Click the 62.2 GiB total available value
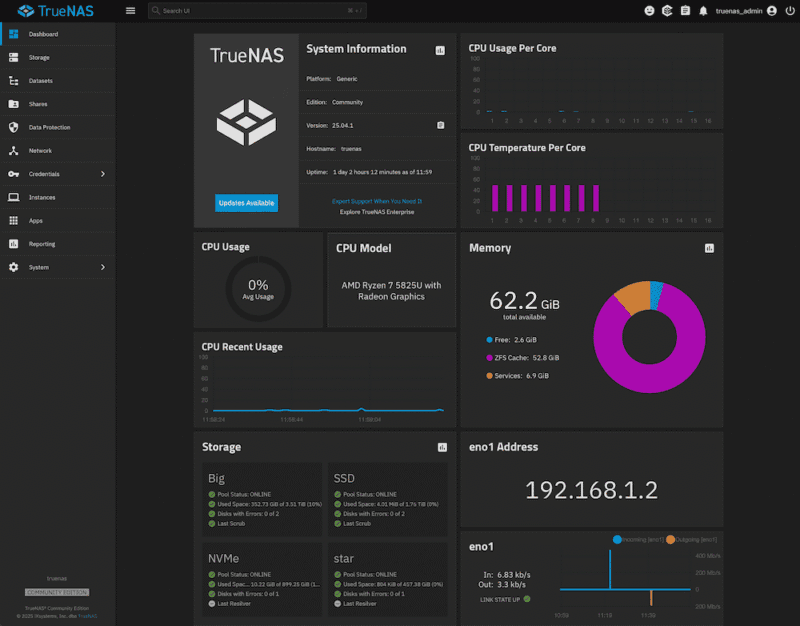The image size is (800, 626). pos(524,301)
